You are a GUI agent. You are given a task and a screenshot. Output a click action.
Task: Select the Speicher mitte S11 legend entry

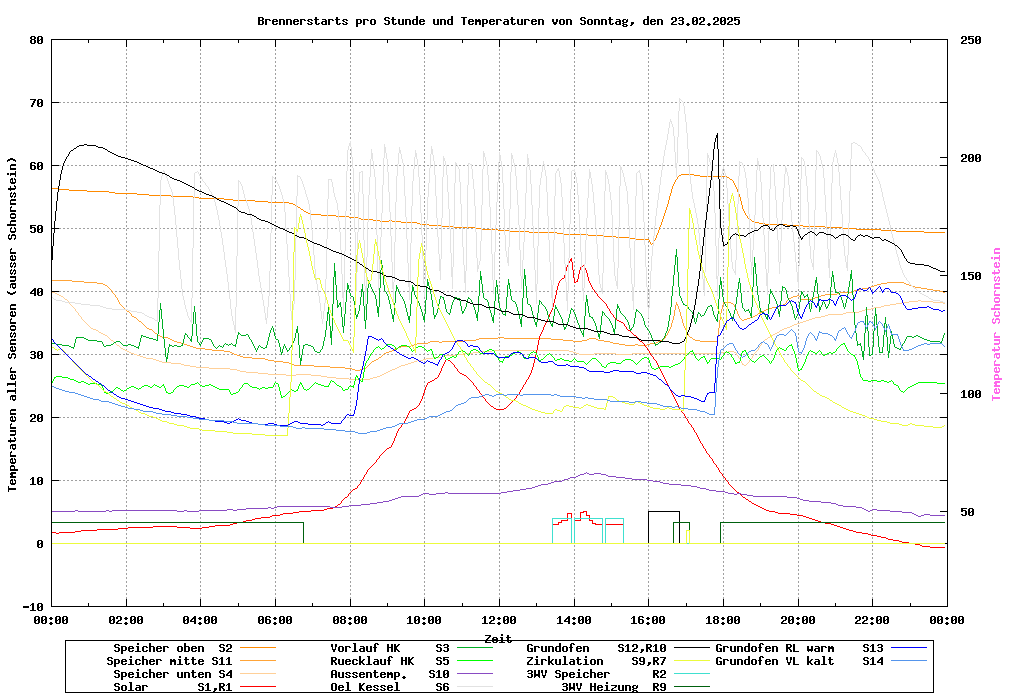click(169, 661)
